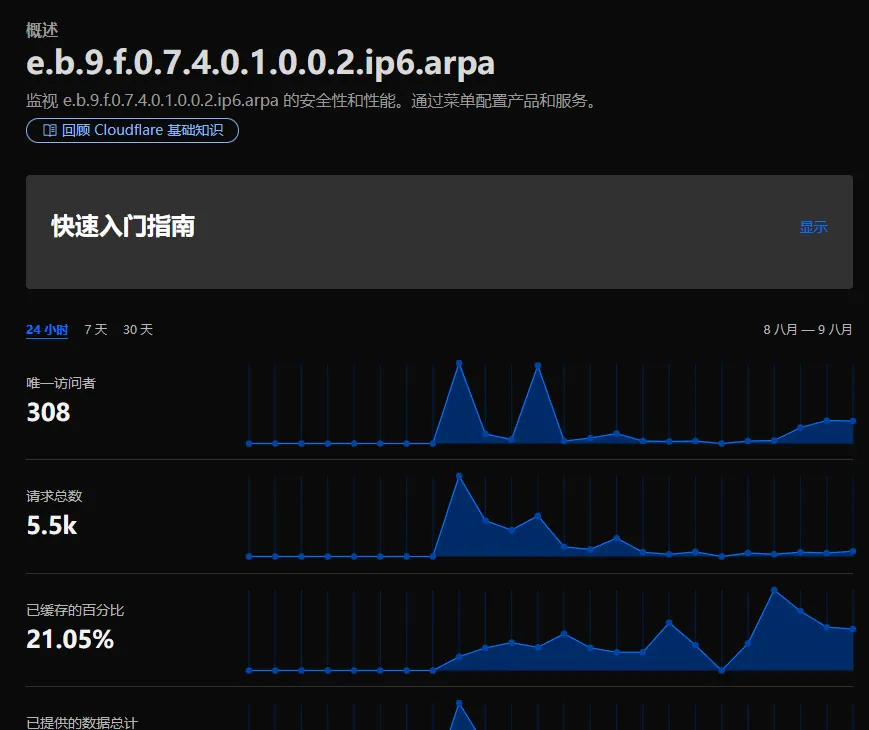Select the 24 小时 time range tab
The height and width of the screenshot is (730, 869).
[x=47, y=330]
